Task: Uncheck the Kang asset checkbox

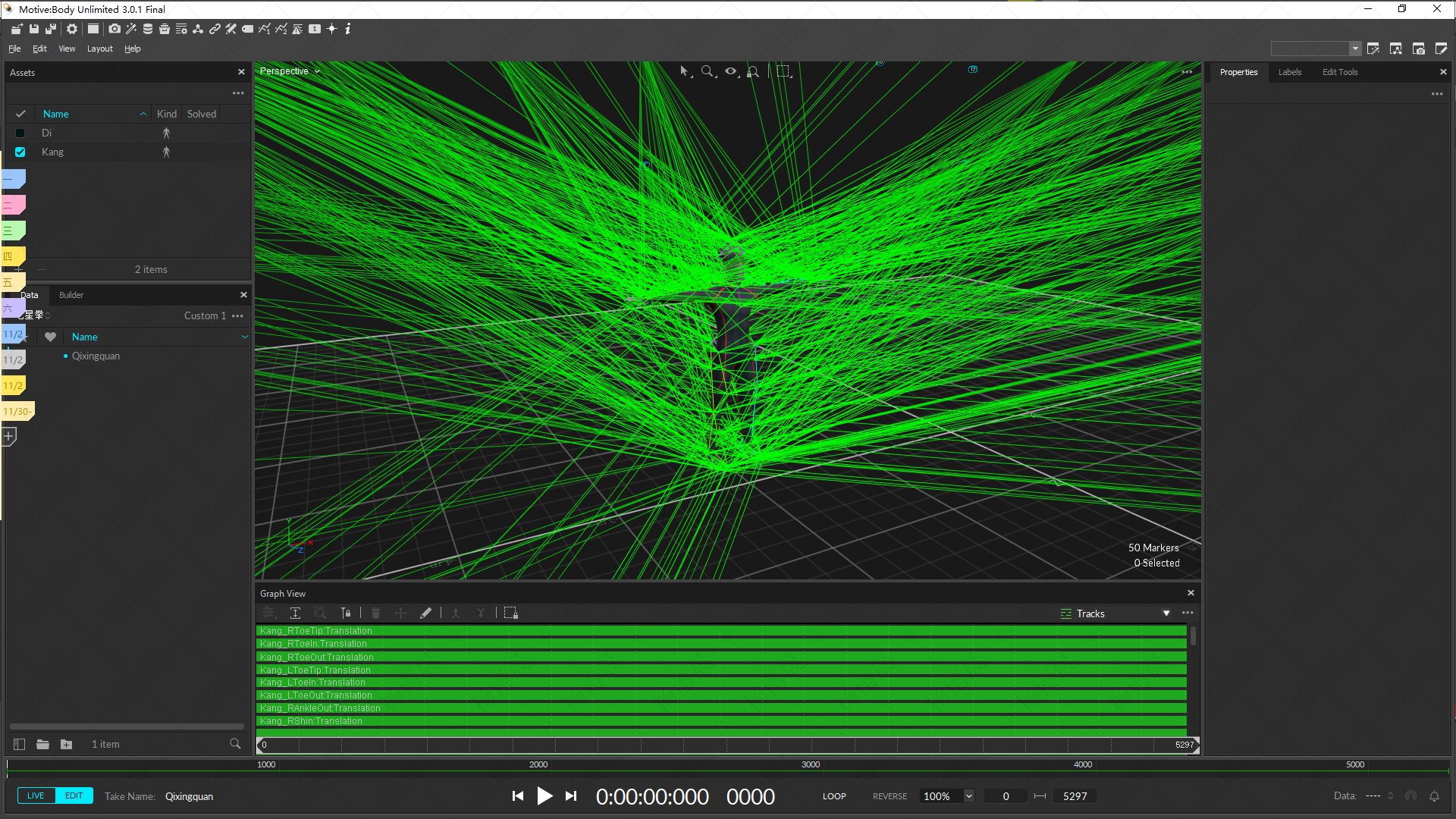Action: [20, 152]
